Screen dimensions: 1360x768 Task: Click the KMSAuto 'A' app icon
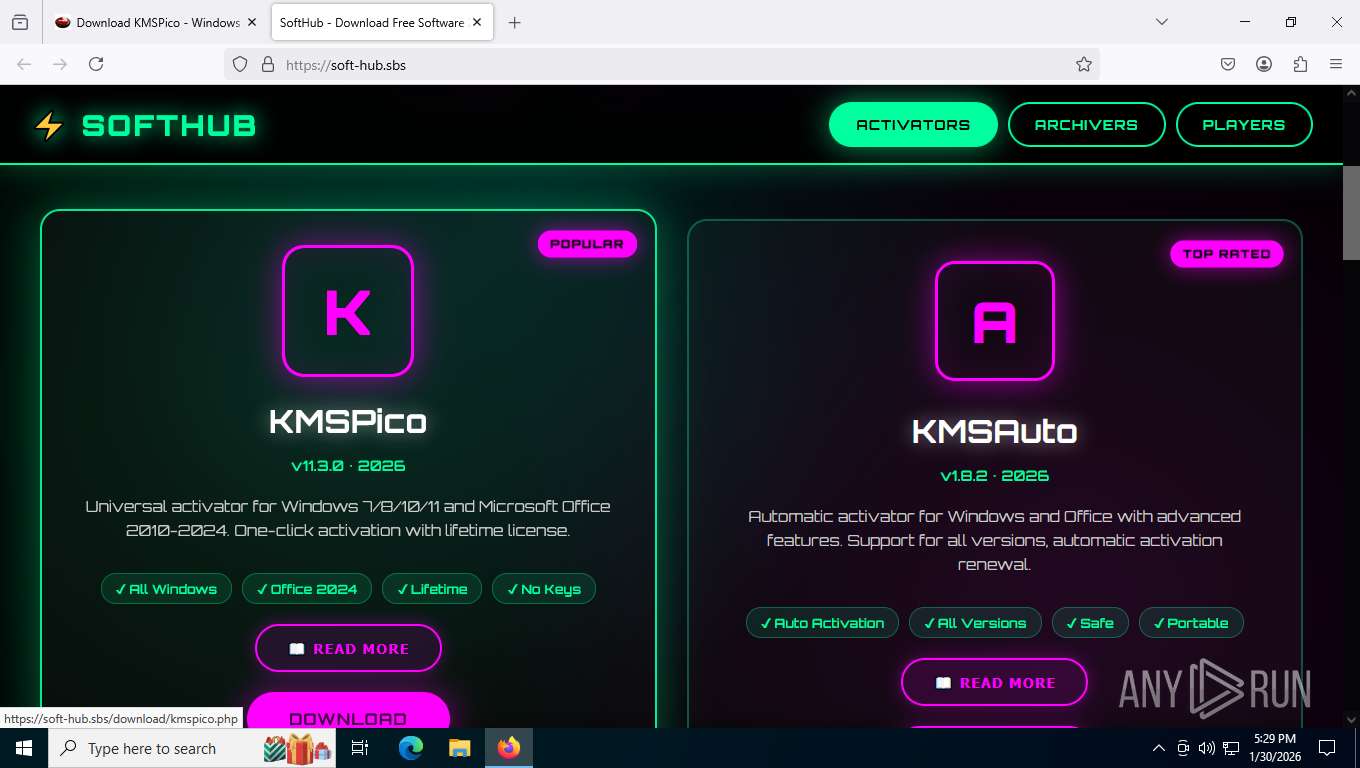pyautogui.click(x=994, y=321)
